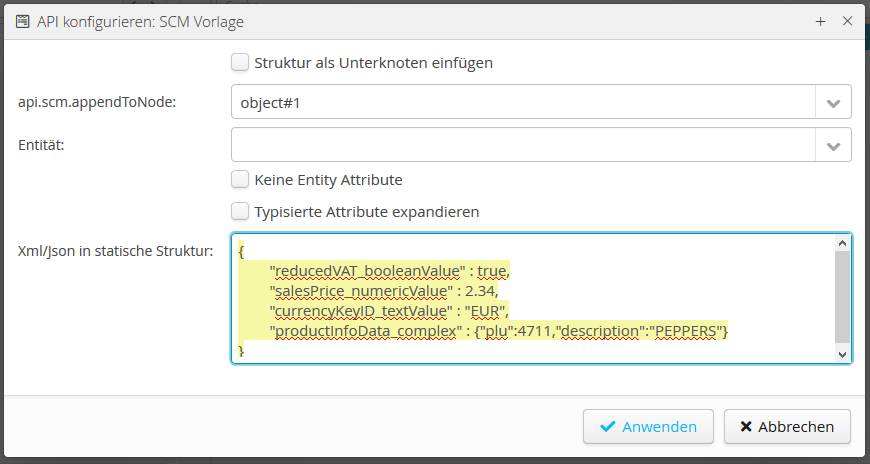Enable Struktur als Unterknoten einfügen
This screenshot has height=464, width=870.
240,63
